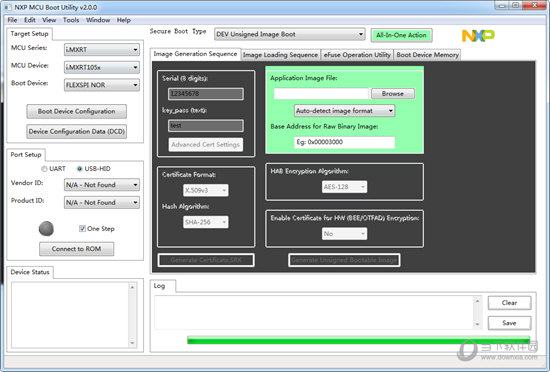Open the Secure Boot Type dropdown
Image resolution: width=550 pixels, height=372 pixels.
[289, 34]
